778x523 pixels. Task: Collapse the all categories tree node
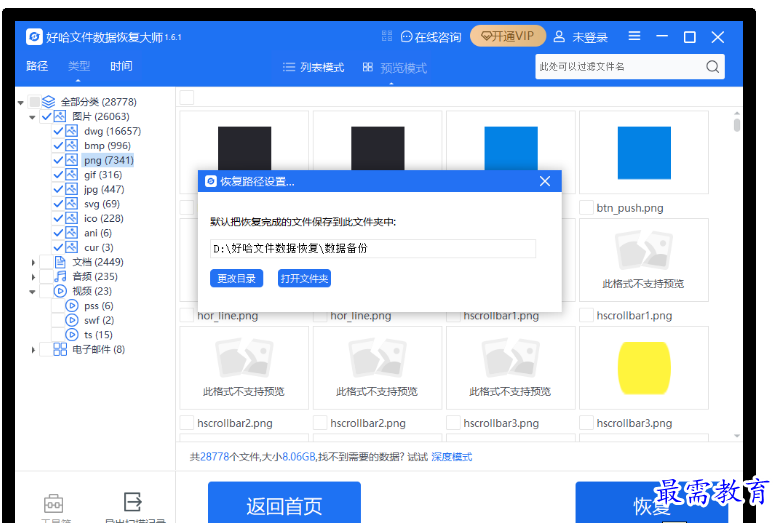20,103
